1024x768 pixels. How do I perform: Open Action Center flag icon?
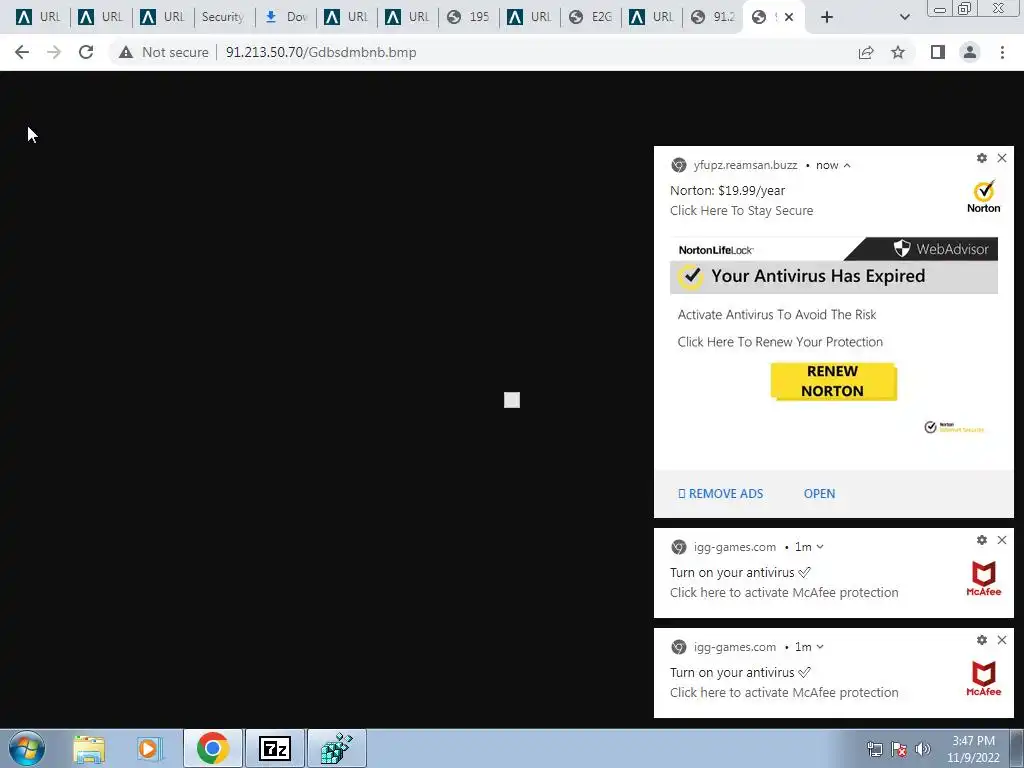point(899,749)
